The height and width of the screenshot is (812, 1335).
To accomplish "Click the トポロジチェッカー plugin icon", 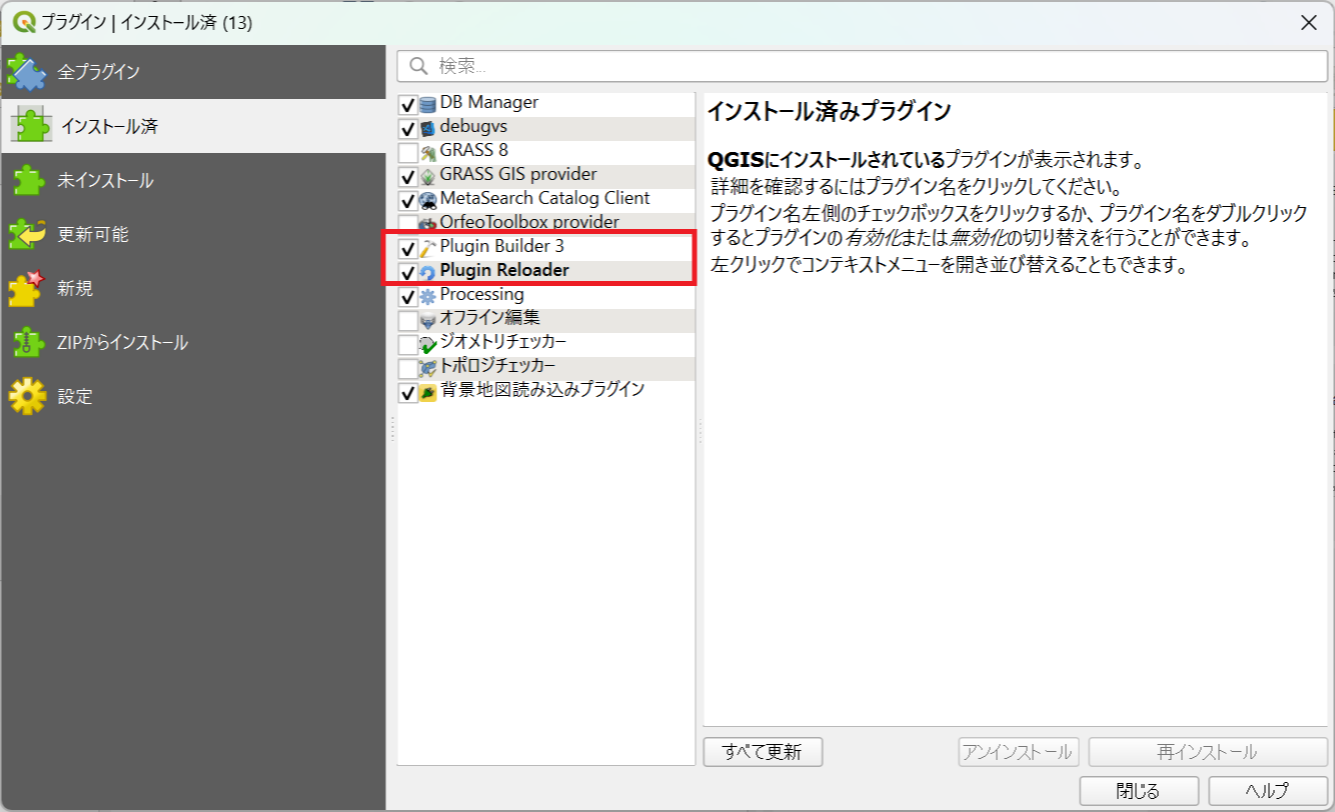I will click(428, 368).
